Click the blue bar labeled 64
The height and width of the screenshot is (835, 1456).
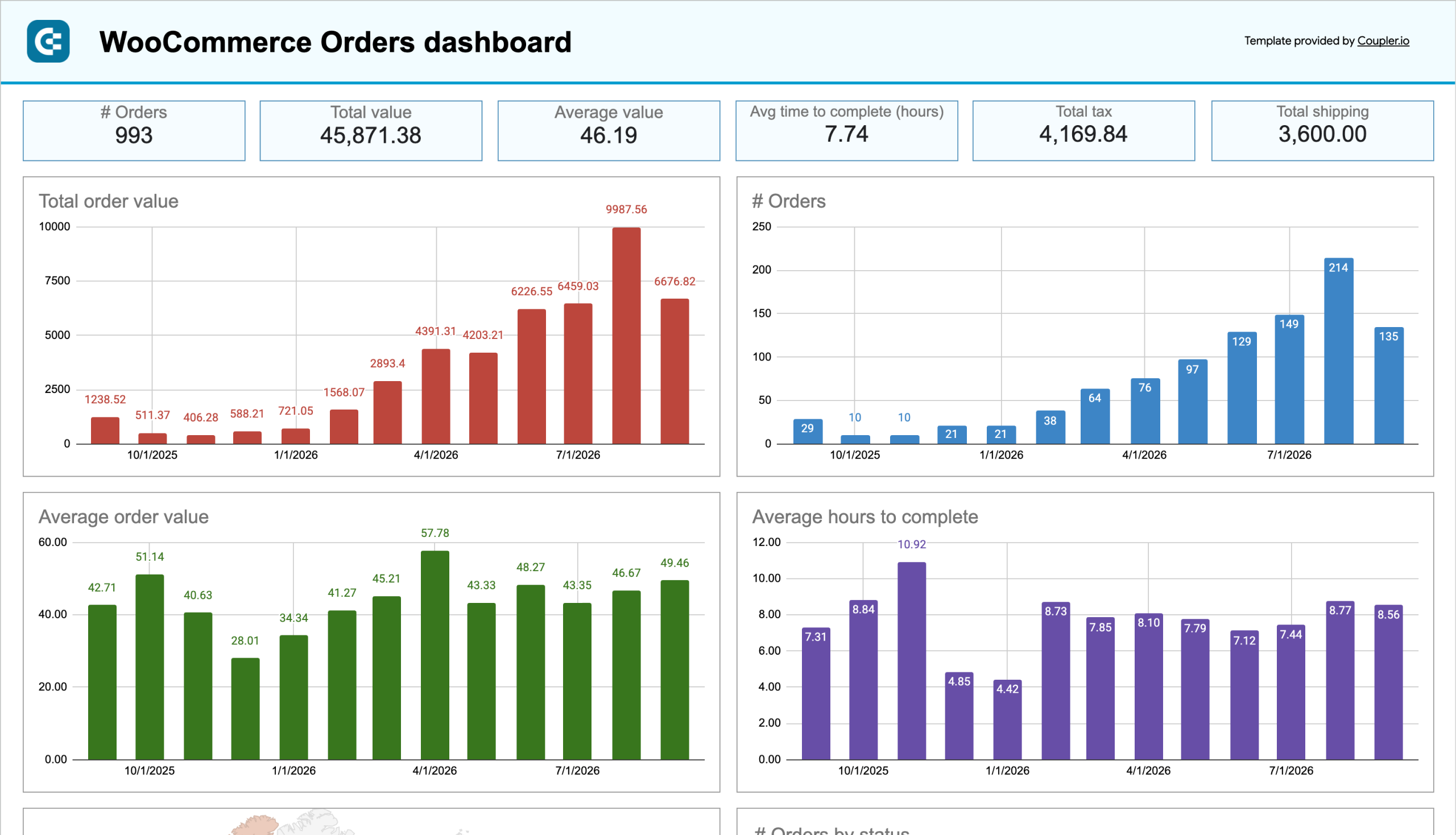point(1095,416)
